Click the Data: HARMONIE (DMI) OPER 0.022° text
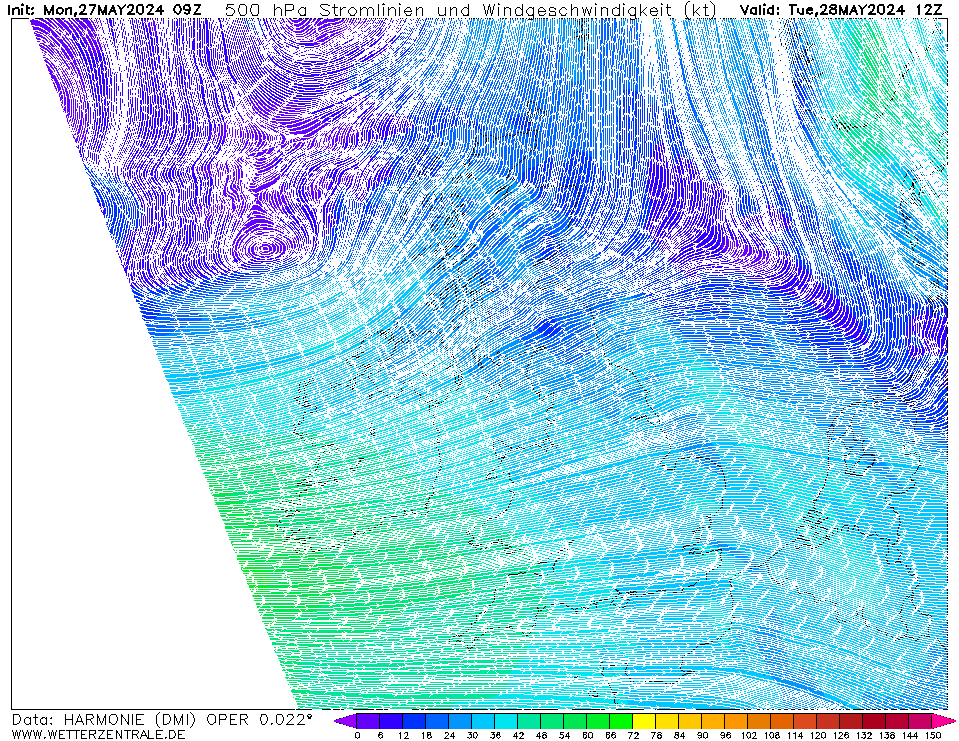Image resolution: width=959 pixels, height=741 pixels. 162,720
